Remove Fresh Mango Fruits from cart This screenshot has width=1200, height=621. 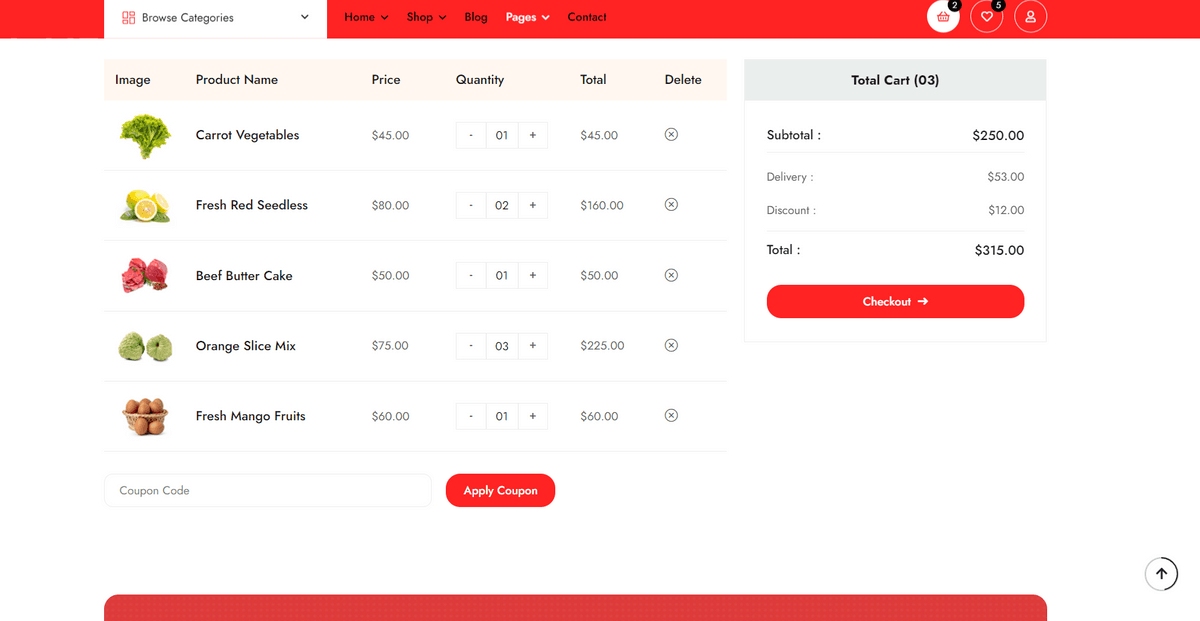coord(671,415)
